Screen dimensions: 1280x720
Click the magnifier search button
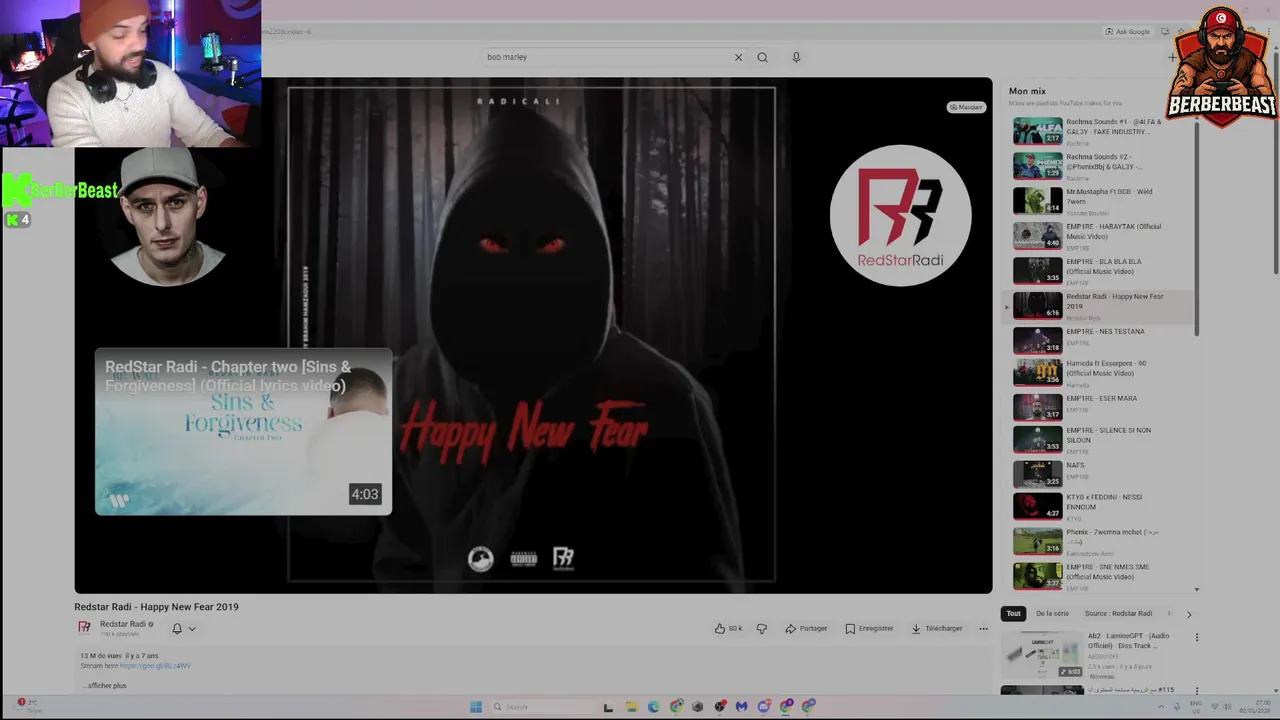[762, 57]
